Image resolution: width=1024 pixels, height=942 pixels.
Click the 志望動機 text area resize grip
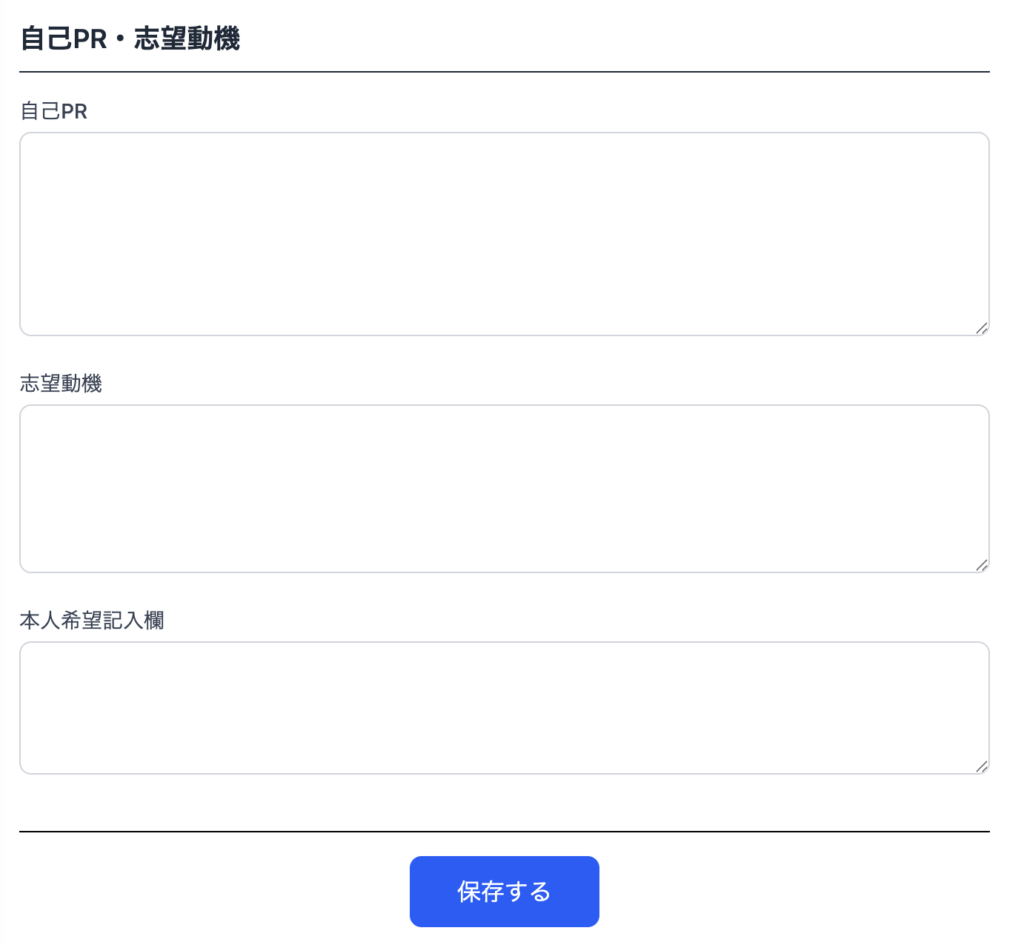(x=982, y=565)
